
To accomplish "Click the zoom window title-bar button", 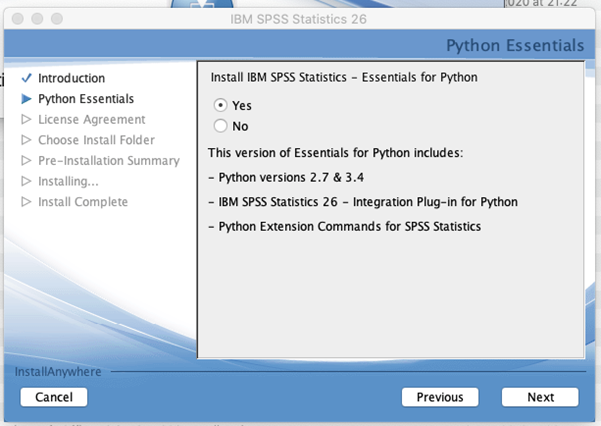I will coord(57,18).
